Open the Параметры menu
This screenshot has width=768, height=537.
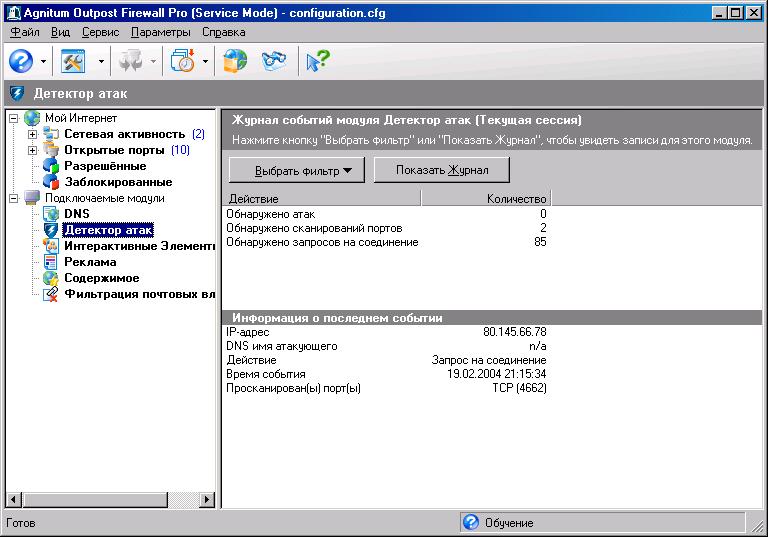161,32
